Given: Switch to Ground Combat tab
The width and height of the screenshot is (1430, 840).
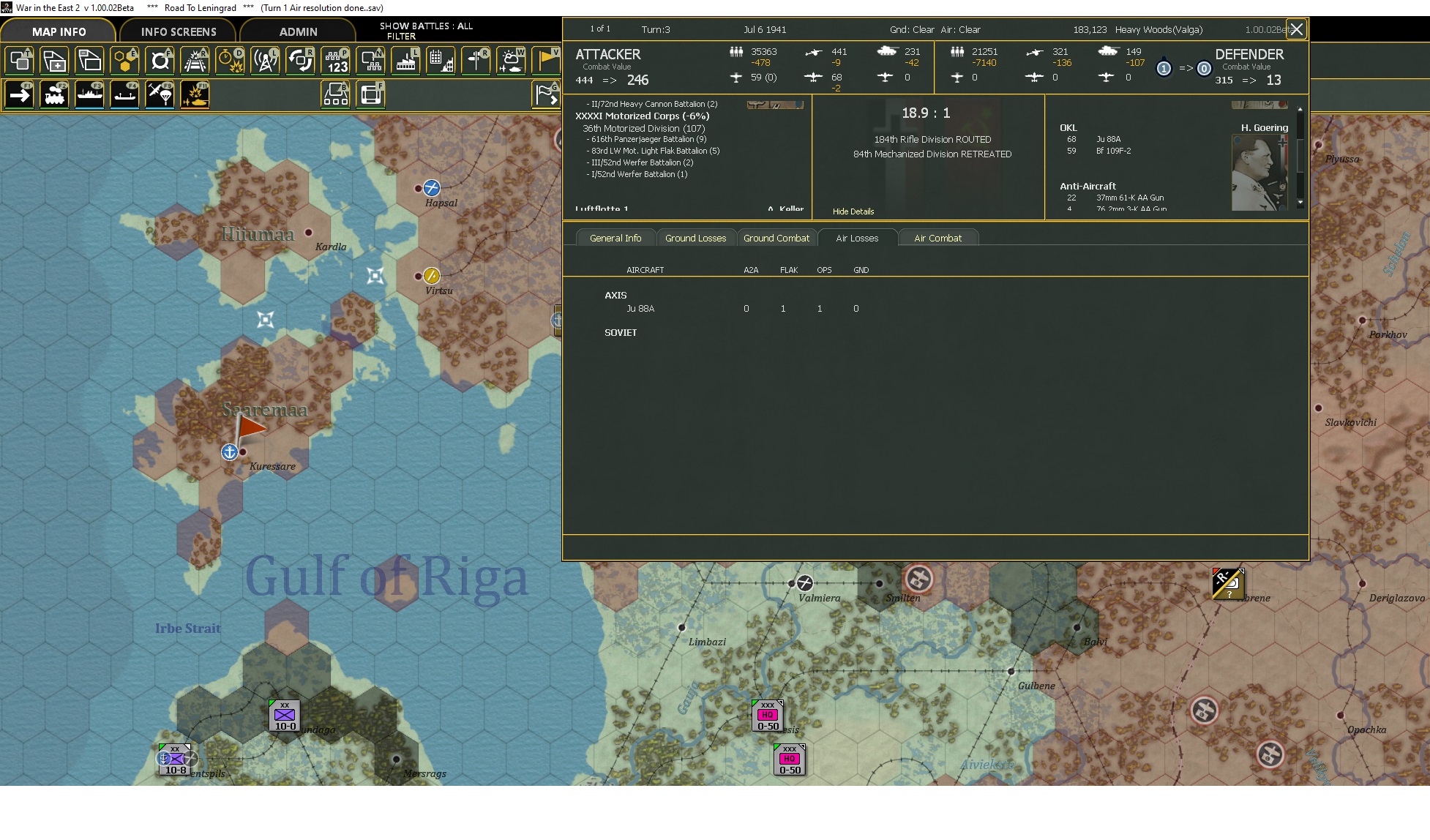Looking at the screenshot, I should 776,238.
